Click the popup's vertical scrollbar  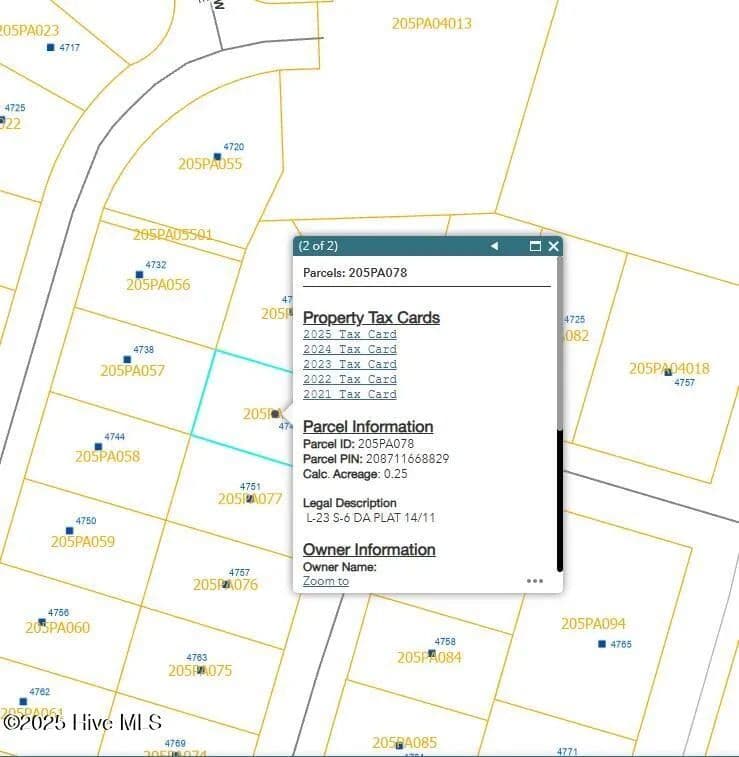click(560, 500)
